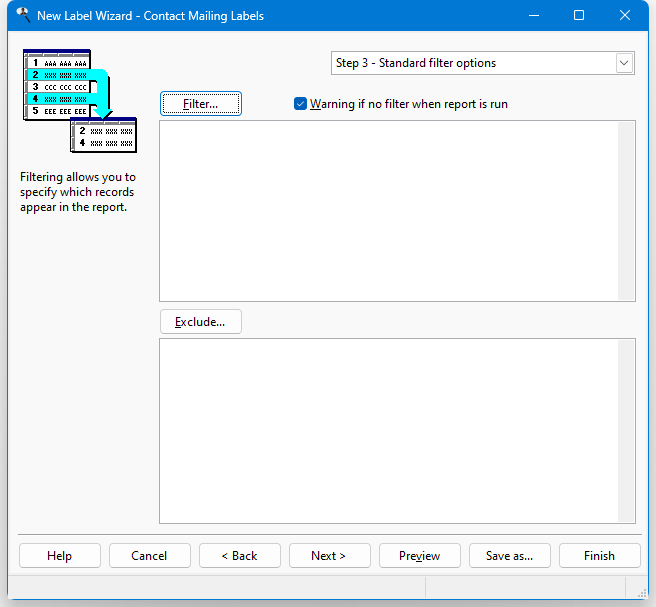Image resolution: width=656 pixels, height=607 pixels.
Task: Advance to the next wizard step
Action: pos(329,556)
